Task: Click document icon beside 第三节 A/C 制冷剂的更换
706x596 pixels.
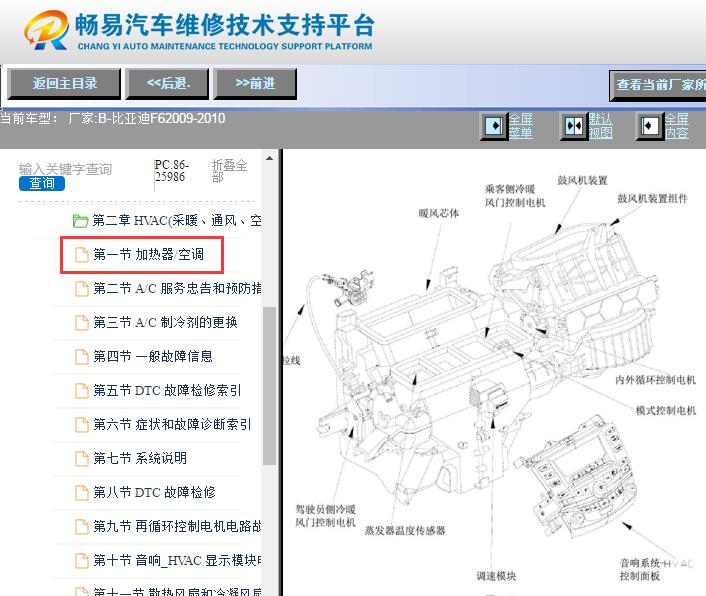Action: tap(81, 323)
